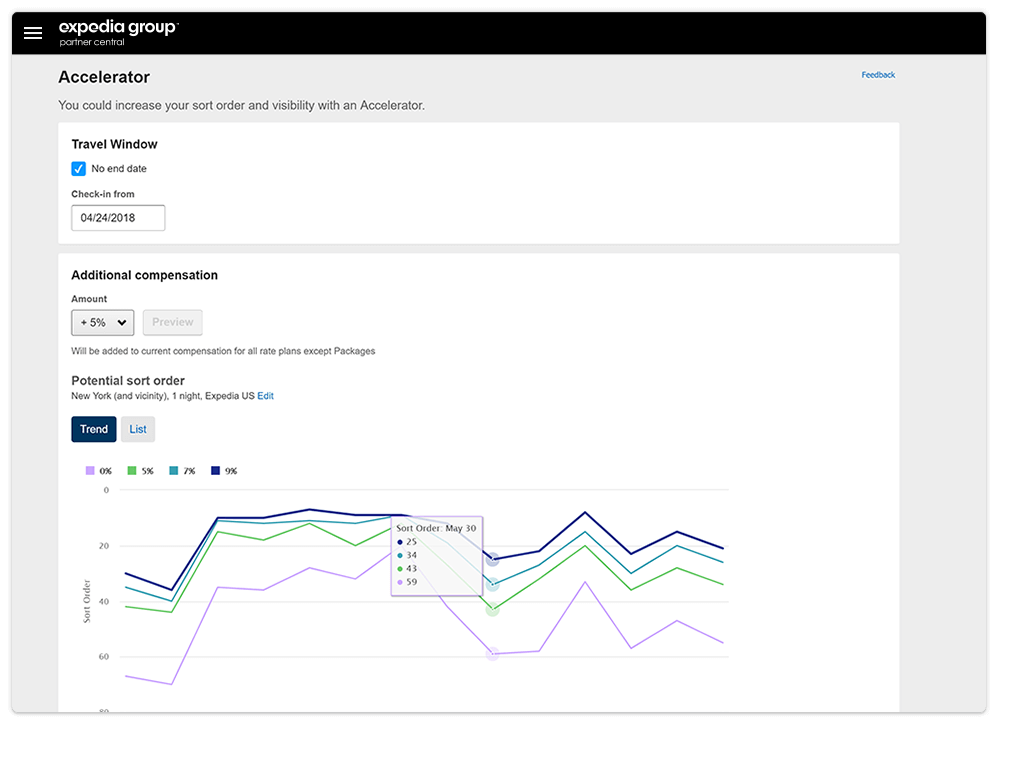Click the Check-in from date field
The width and height of the screenshot is (1020, 768).
click(x=118, y=218)
